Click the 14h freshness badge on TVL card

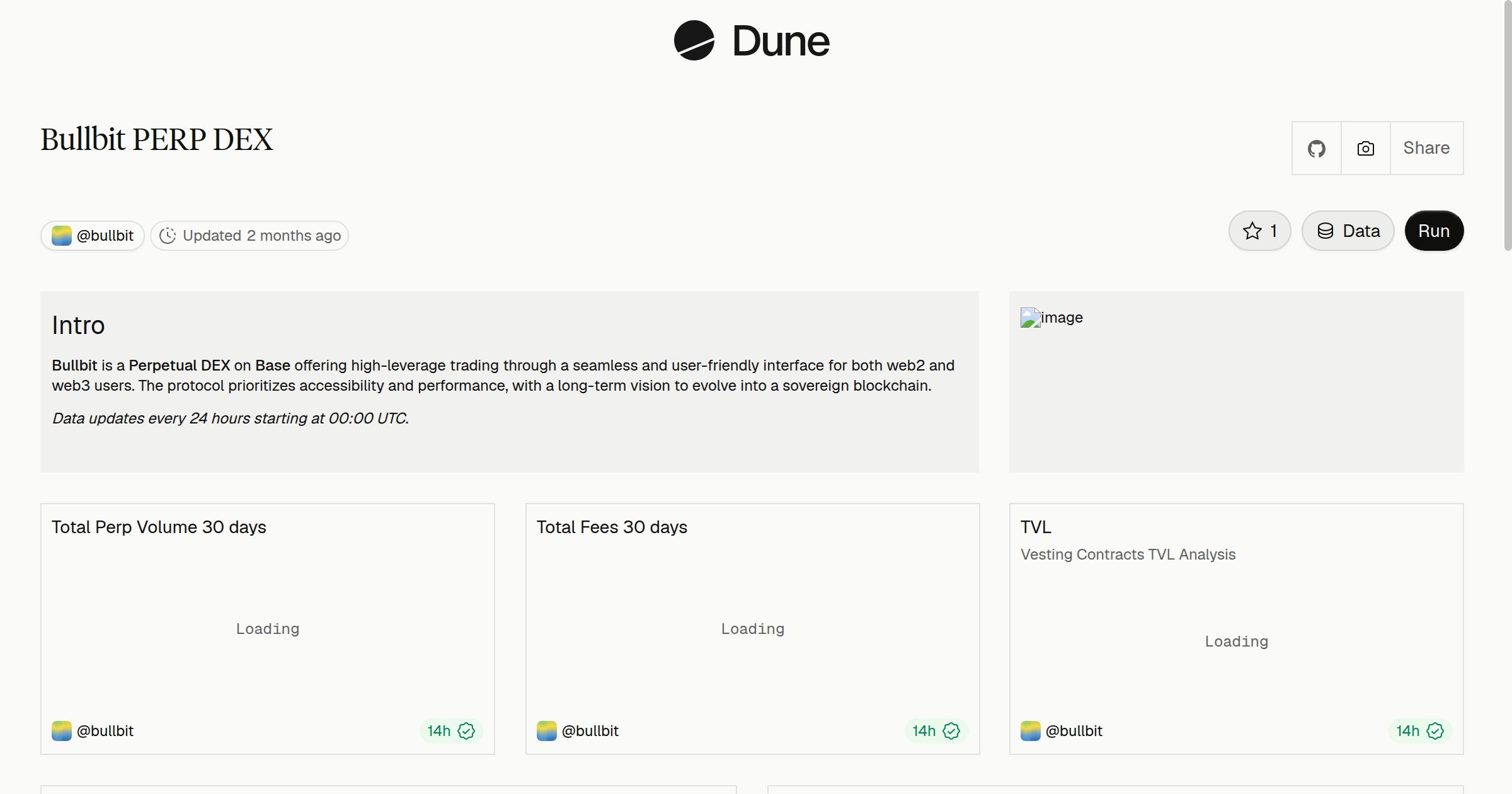tap(1420, 731)
